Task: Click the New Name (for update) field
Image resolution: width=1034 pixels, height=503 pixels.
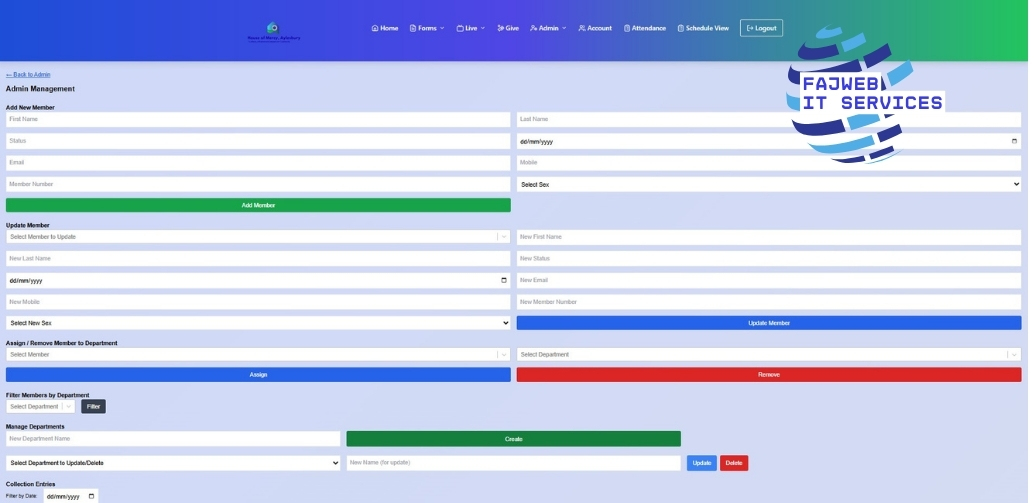Action: point(514,463)
